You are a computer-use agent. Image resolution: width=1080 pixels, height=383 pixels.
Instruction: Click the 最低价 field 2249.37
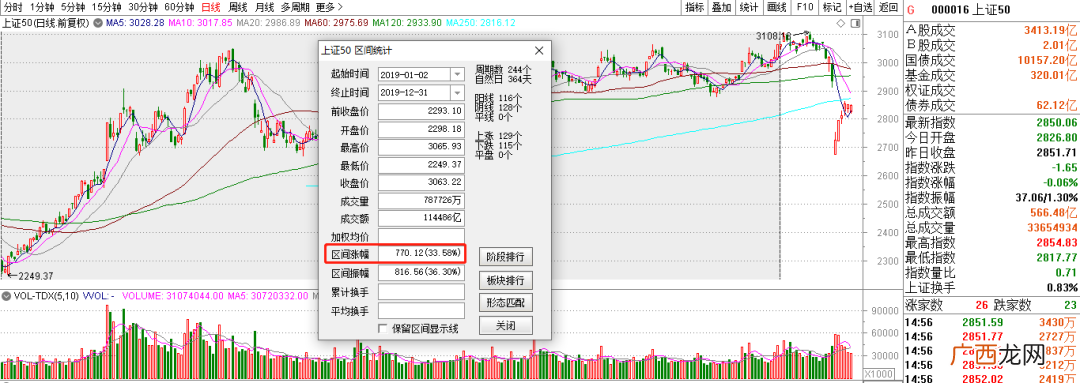(422, 165)
